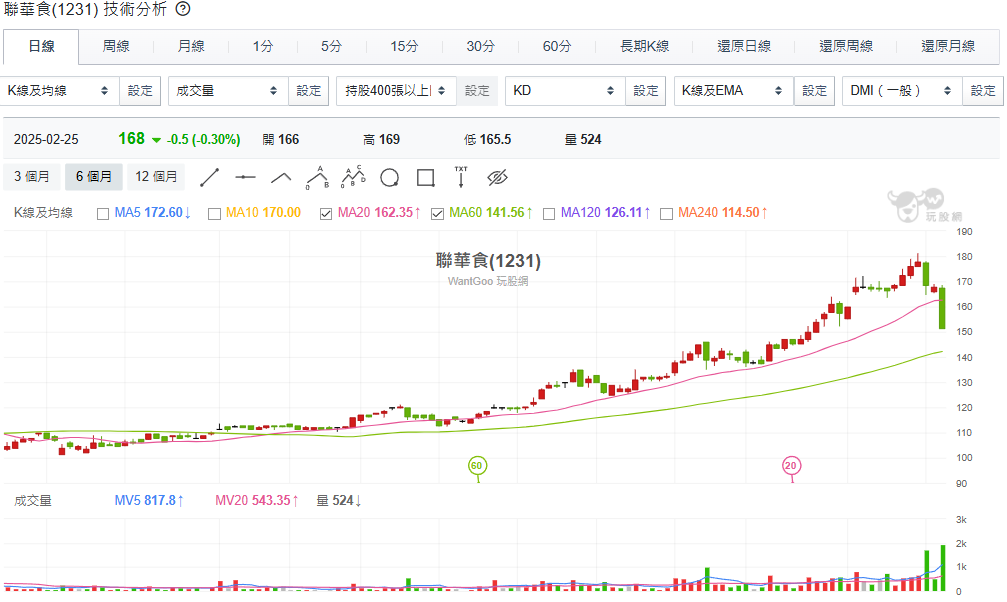Switch to the 還原日線 tab
The height and width of the screenshot is (602, 1007).
coord(744,46)
